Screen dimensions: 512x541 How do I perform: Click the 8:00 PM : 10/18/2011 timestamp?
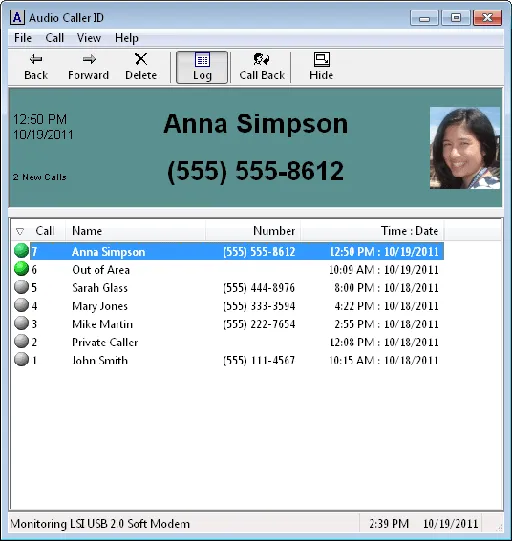[386, 288]
